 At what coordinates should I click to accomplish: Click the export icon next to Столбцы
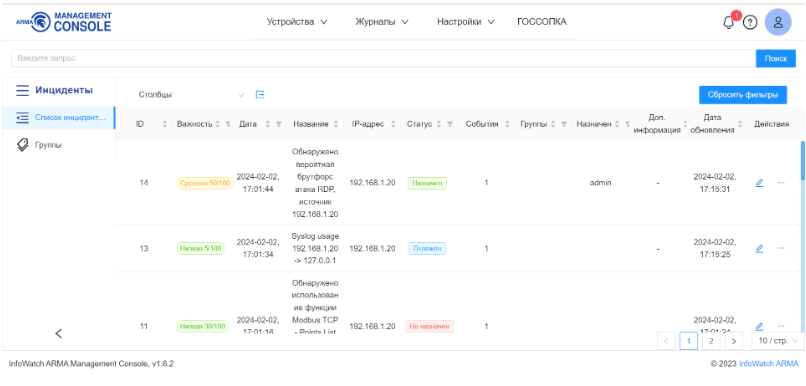coord(260,95)
